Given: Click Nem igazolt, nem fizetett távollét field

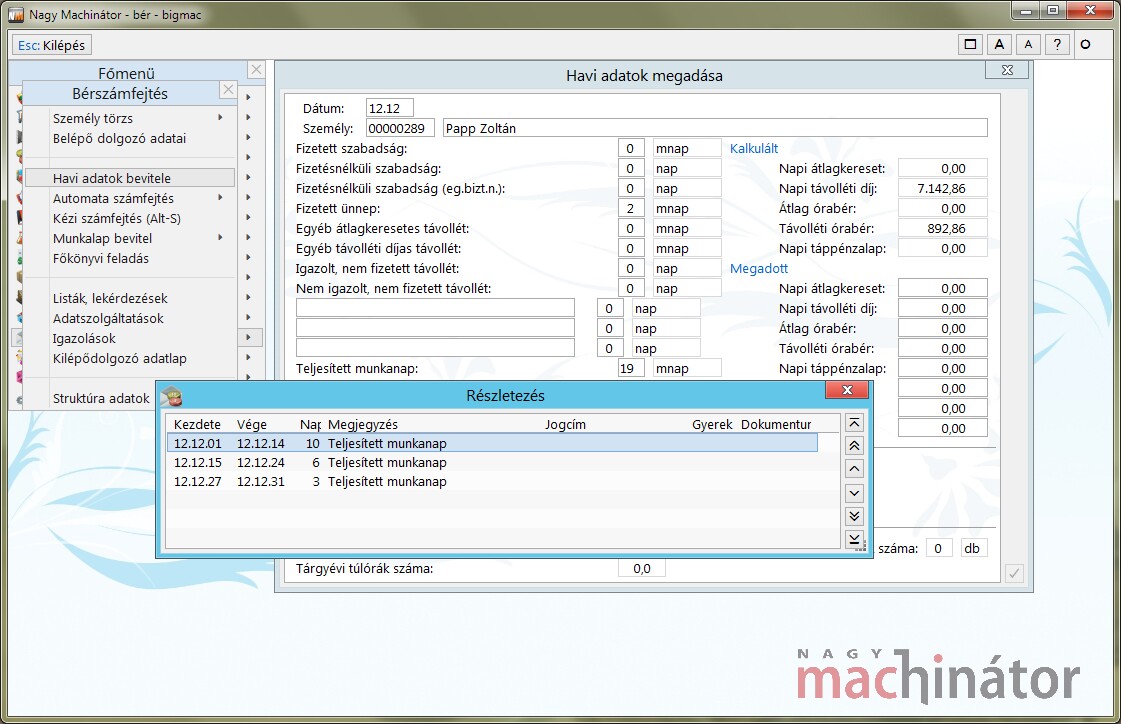Looking at the screenshot, I should 631,288.
